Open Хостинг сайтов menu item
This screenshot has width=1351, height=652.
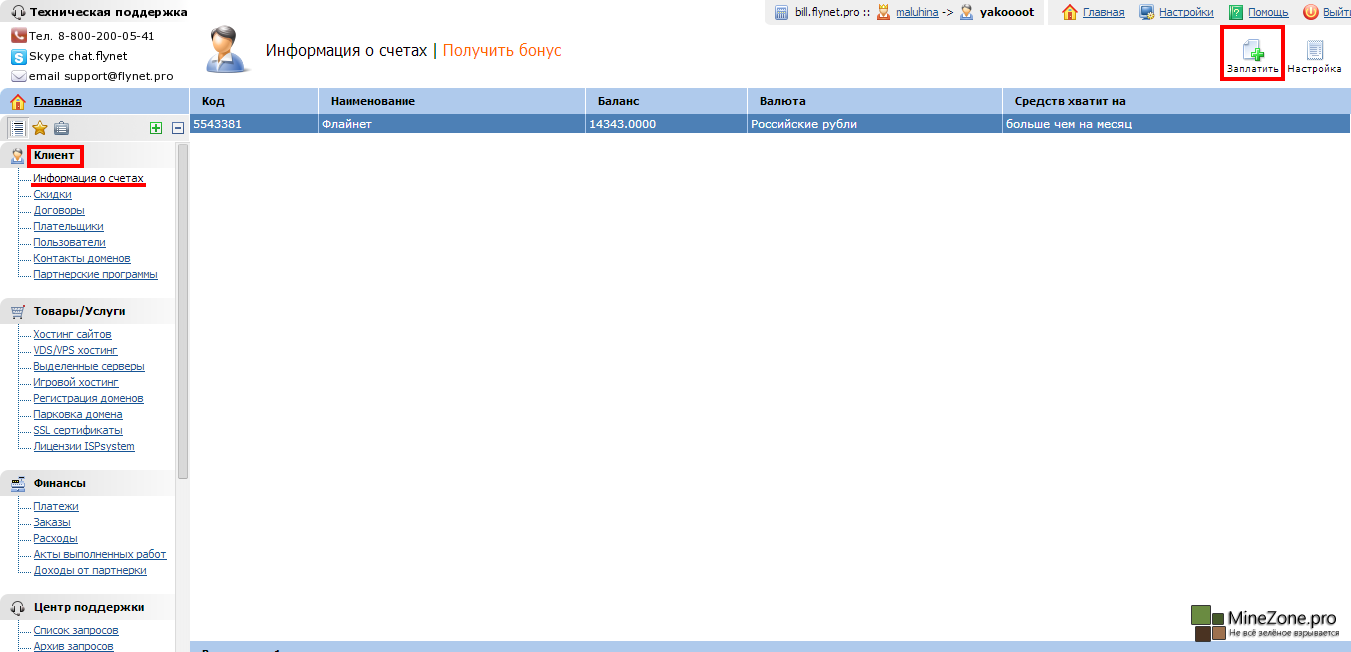[72, 334]
